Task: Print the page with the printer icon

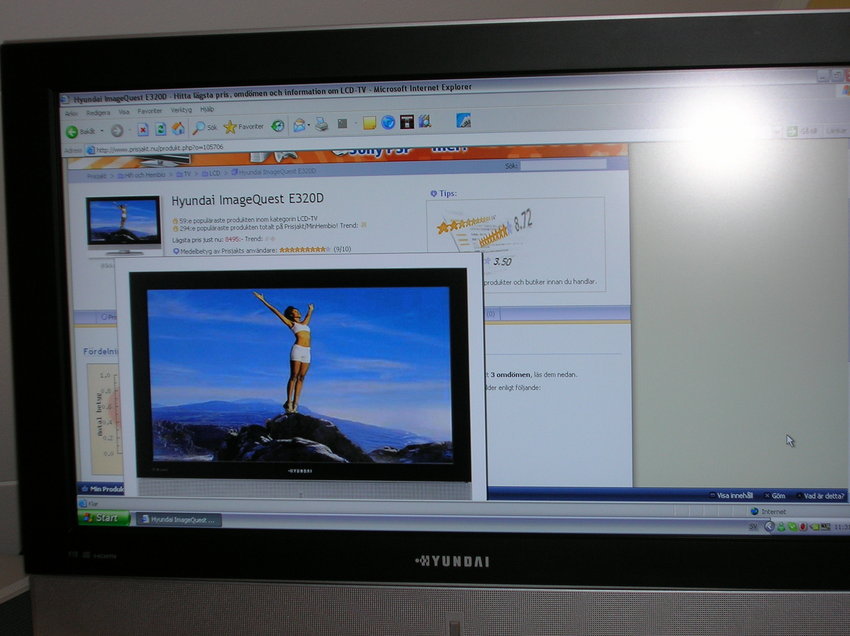Action: [321, 125]
